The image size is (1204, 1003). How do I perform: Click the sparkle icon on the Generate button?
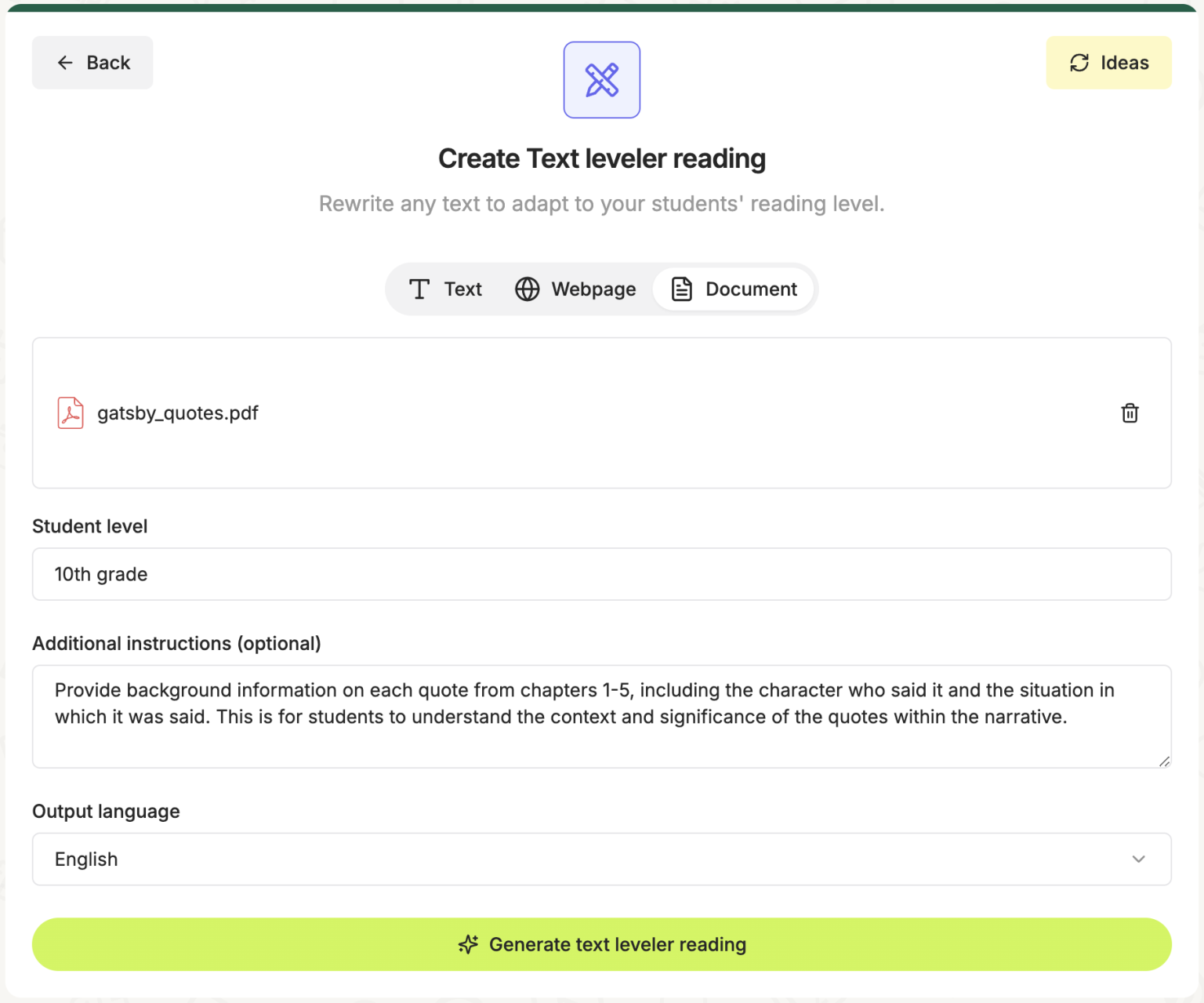pos(467,944)
